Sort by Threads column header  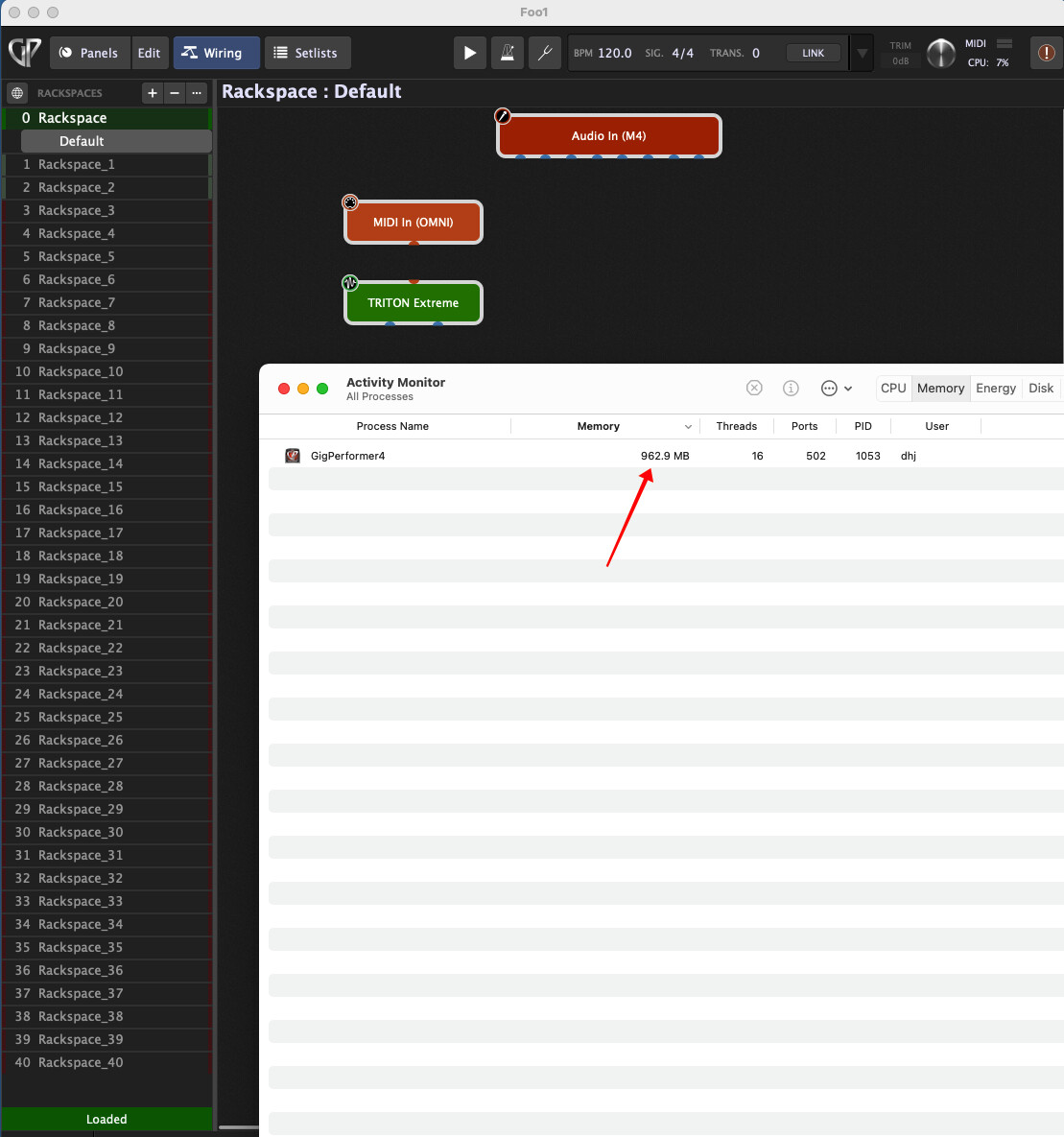(736, 426)
